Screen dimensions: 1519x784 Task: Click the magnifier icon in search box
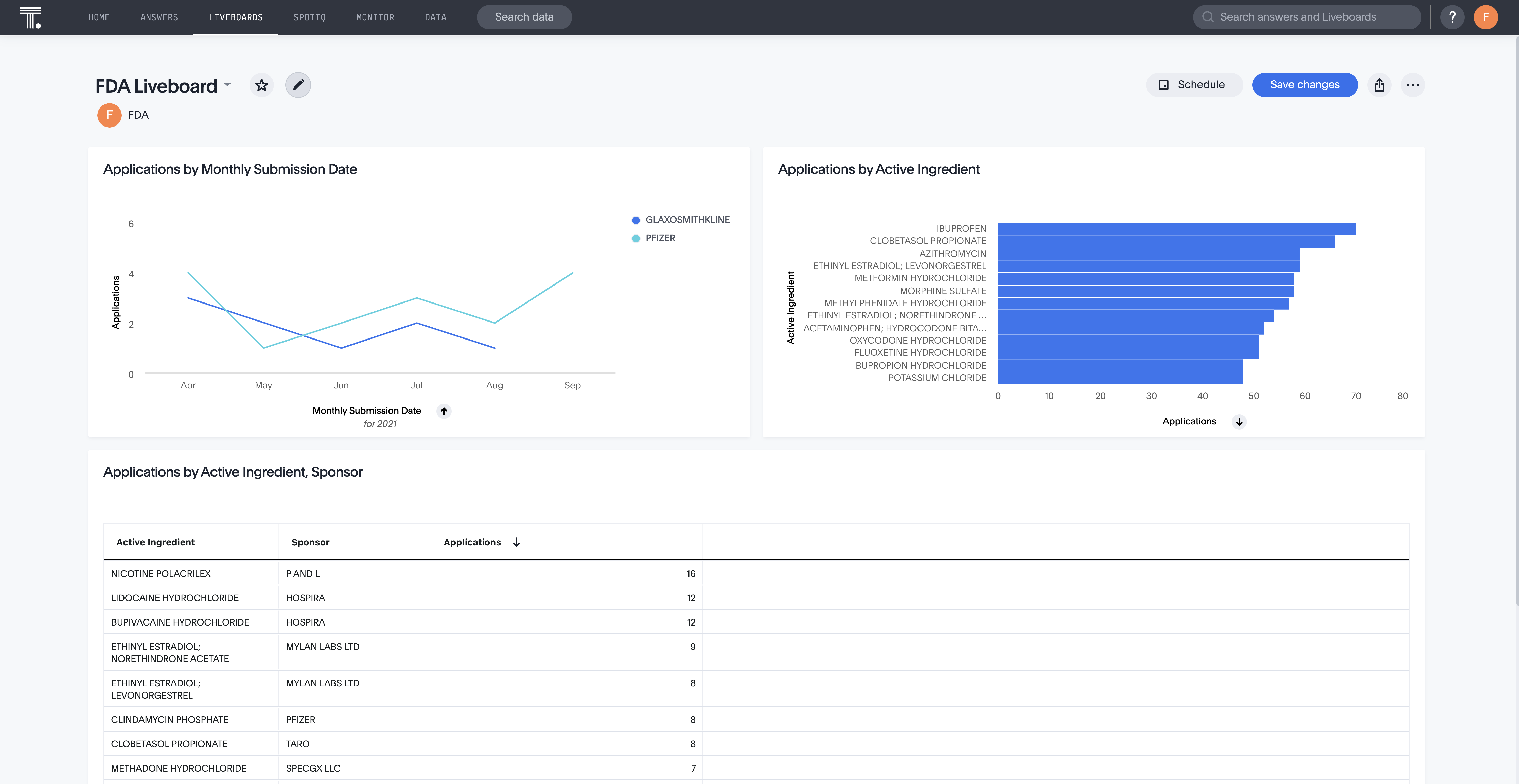[1208, 17]
